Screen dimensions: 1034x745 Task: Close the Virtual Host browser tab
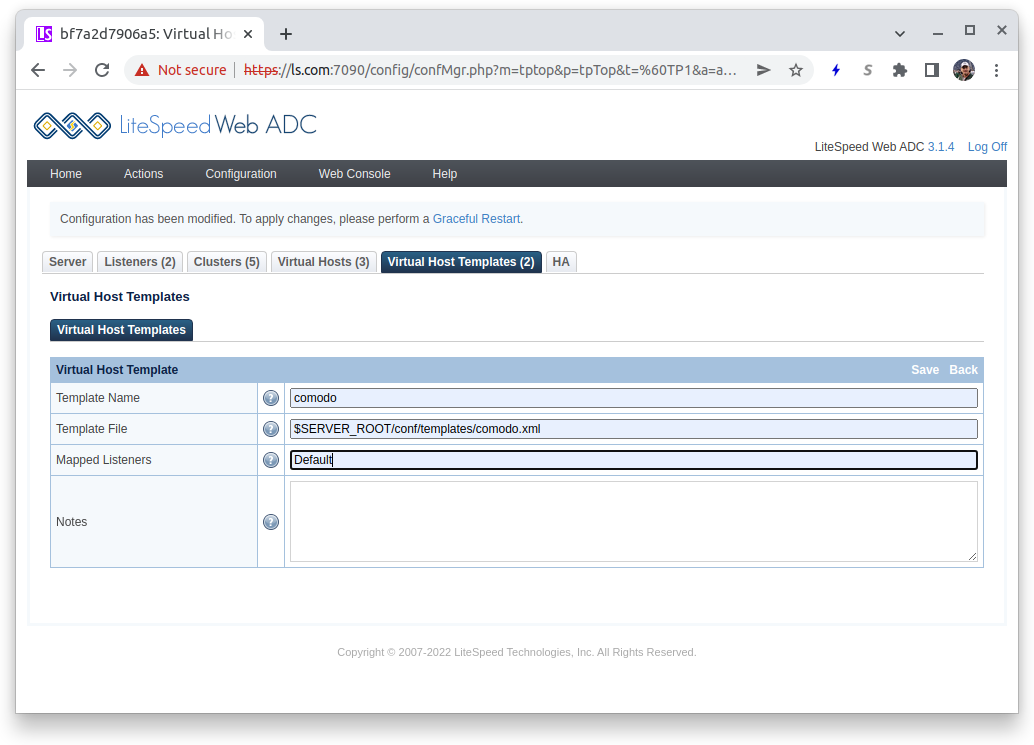point(248,34)
